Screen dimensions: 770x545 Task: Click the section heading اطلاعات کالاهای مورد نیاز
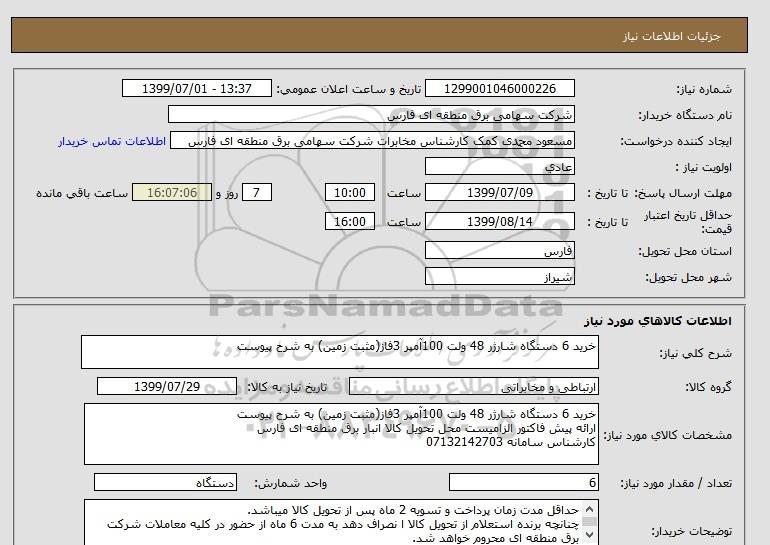point(658,321)
